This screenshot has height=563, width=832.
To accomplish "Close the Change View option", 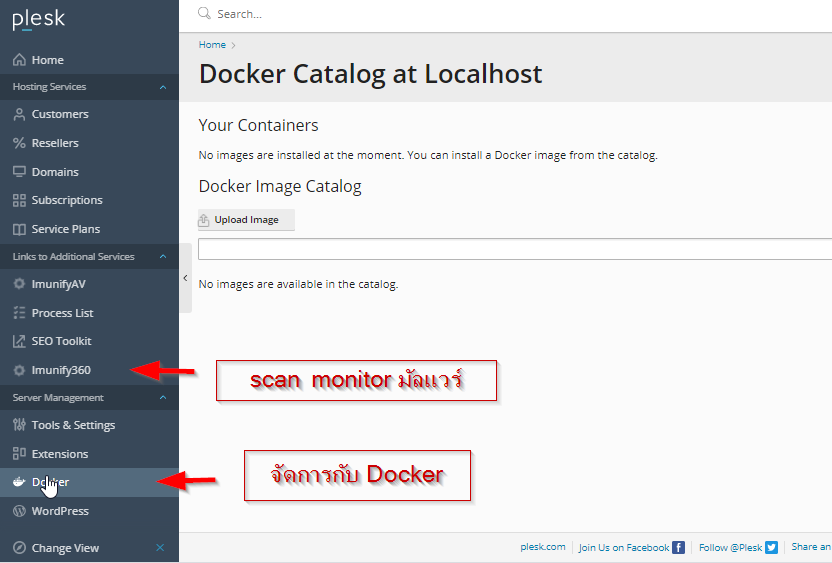I will point(160,547).
